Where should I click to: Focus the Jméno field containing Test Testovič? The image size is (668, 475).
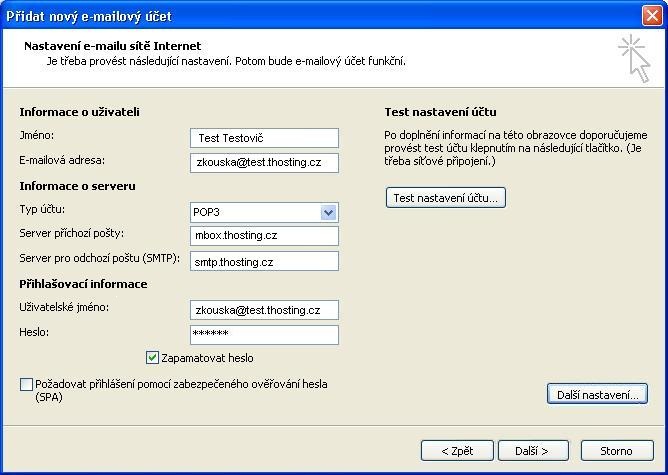[264, 138]
